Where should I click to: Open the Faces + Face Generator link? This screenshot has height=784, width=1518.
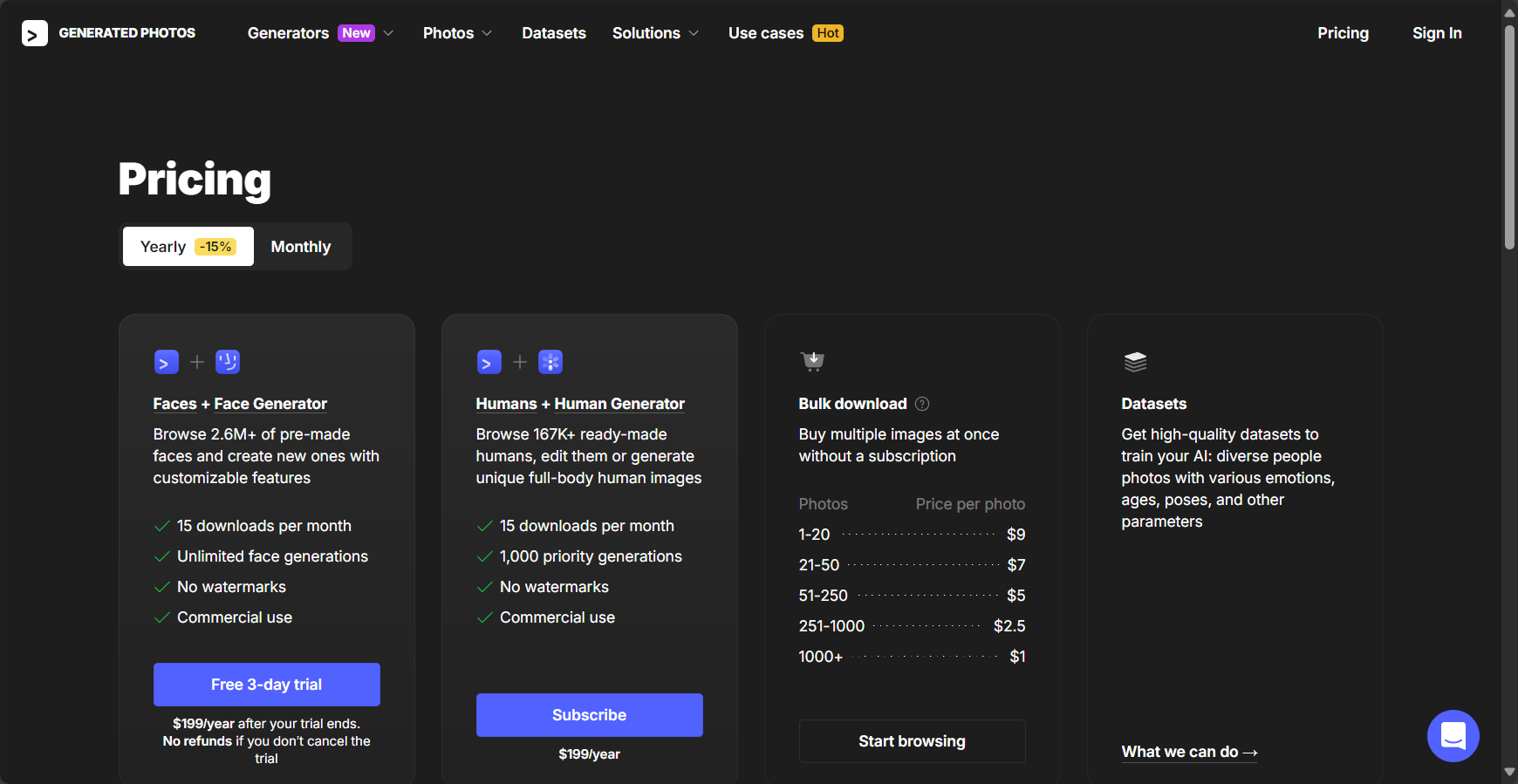coord(240,404)
